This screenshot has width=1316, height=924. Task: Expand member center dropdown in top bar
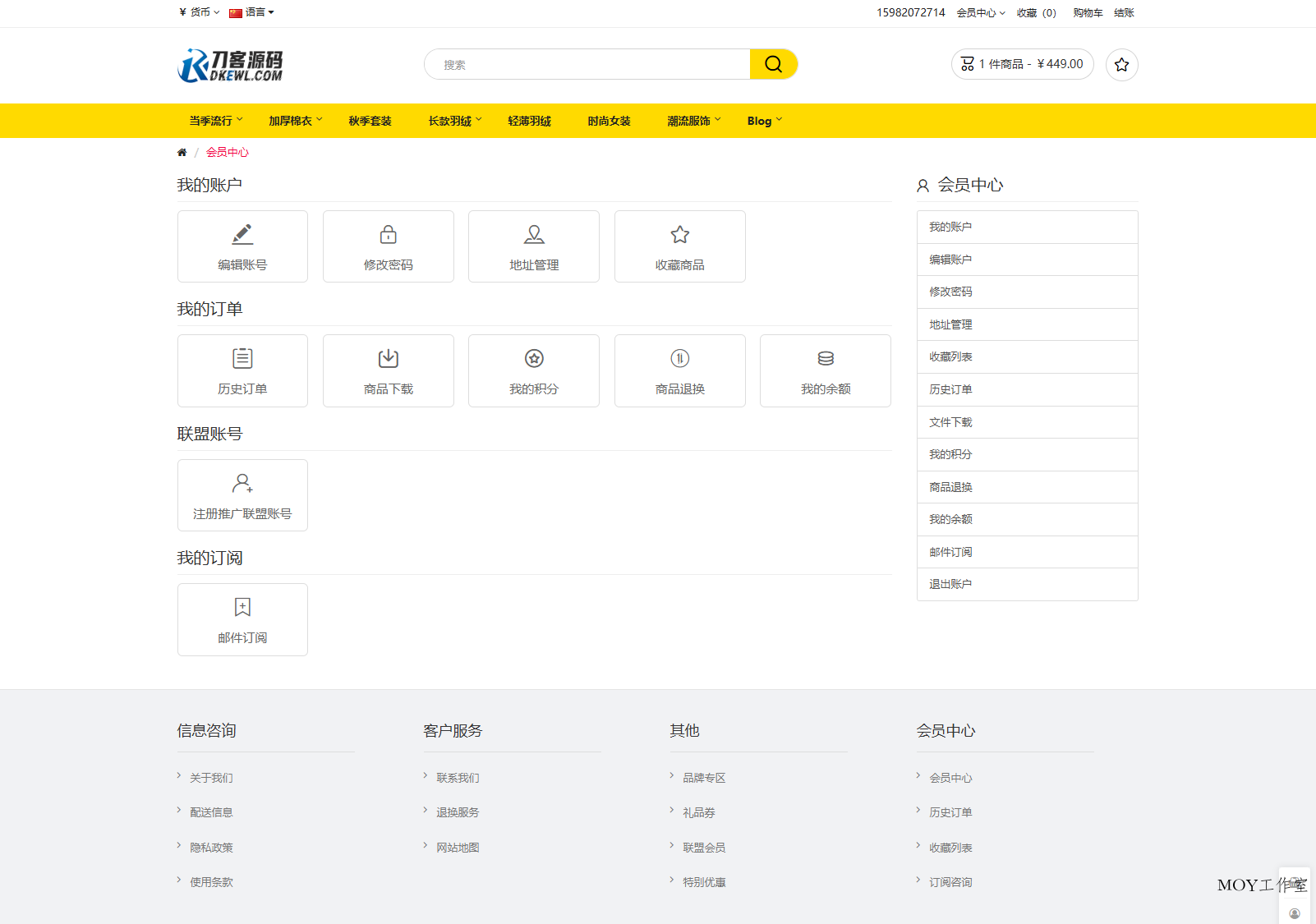980,13
